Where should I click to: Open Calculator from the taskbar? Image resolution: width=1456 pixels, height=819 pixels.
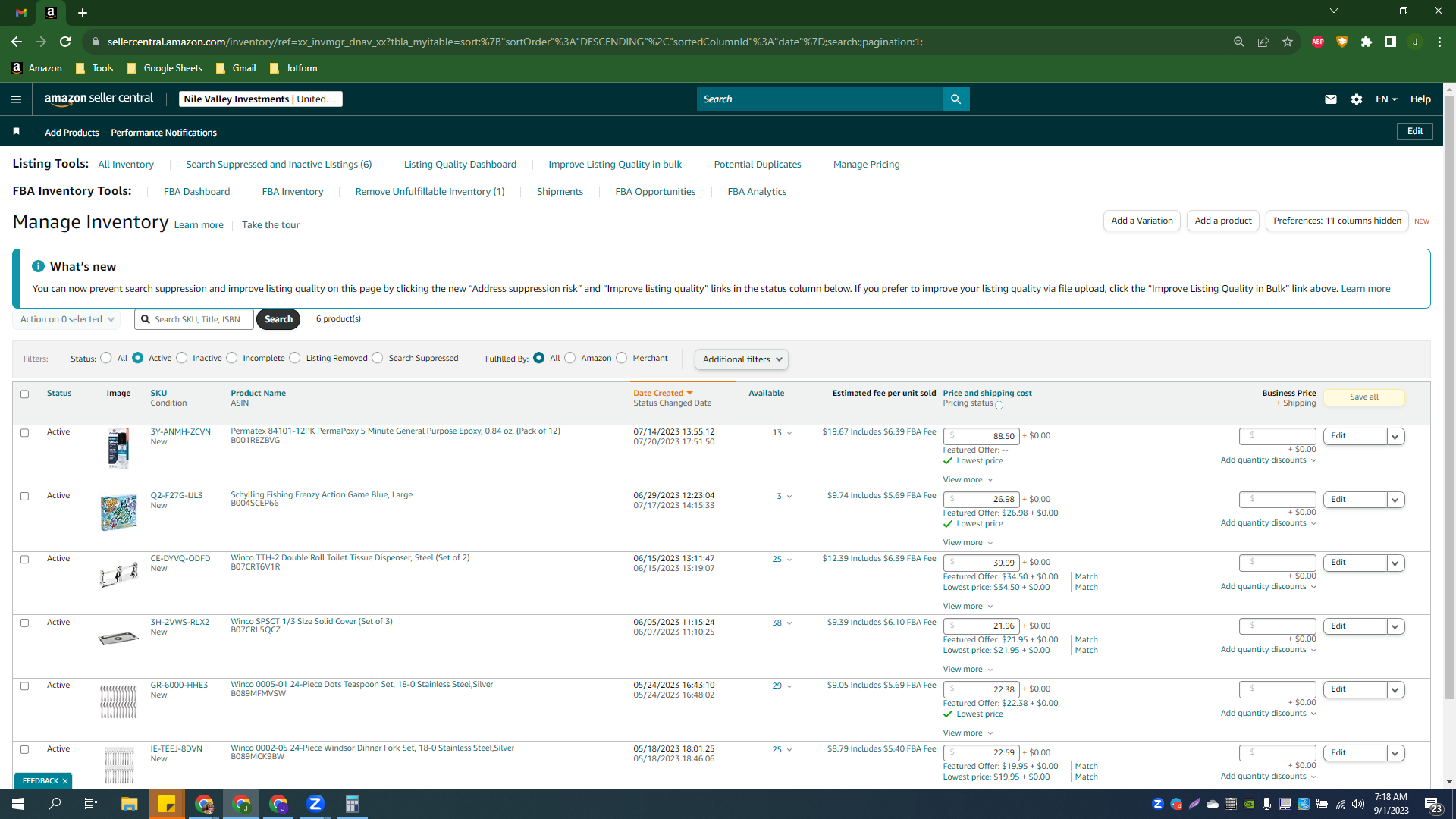pos(353,804)
